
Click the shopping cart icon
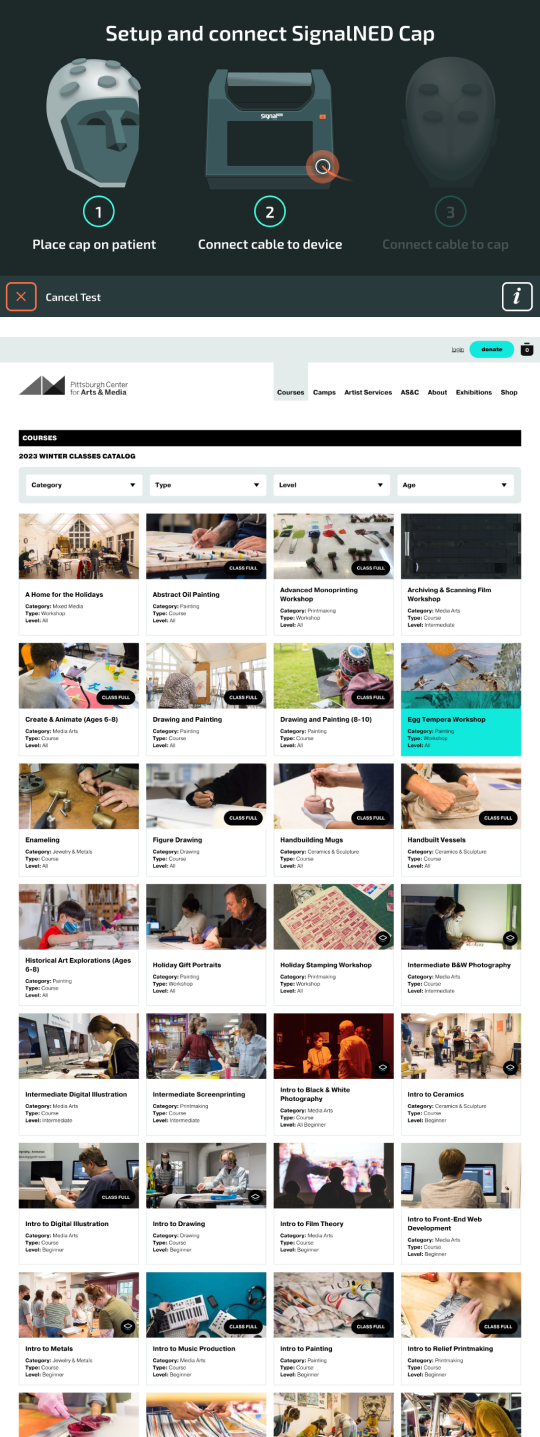pyautogui.click(x=527, y=350)
